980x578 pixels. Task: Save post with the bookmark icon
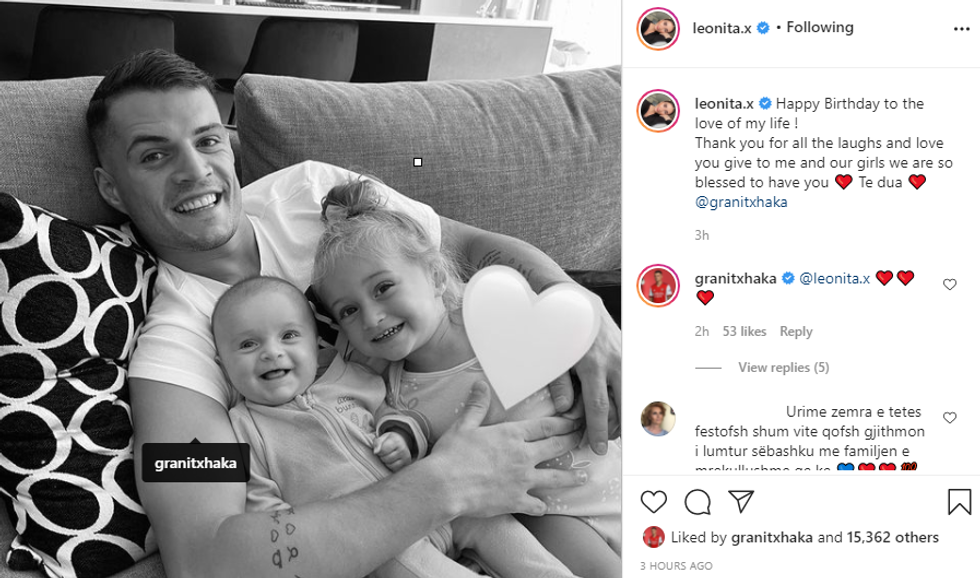959,502
